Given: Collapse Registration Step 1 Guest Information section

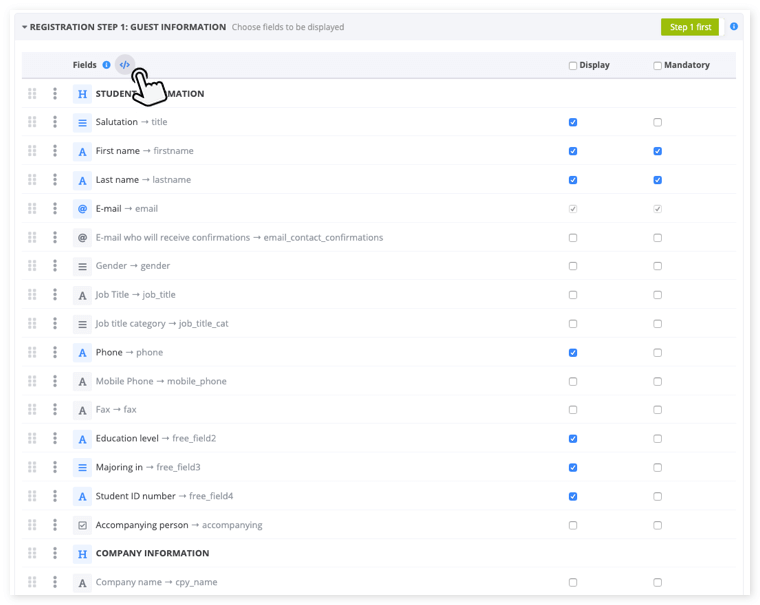Looking at the screenshot, I should pyautogui.click(x=25, y=27).
